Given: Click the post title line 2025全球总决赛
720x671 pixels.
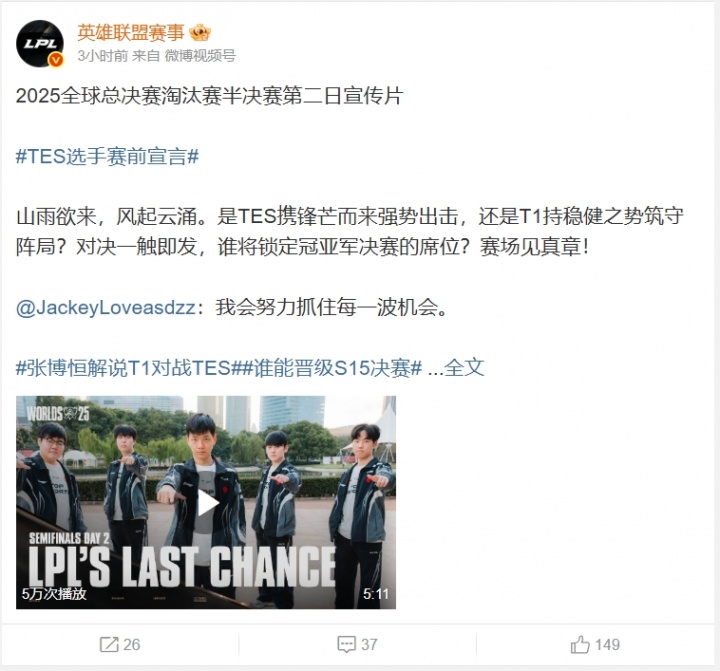Looking at the screenshot, I should click(209, 96).
